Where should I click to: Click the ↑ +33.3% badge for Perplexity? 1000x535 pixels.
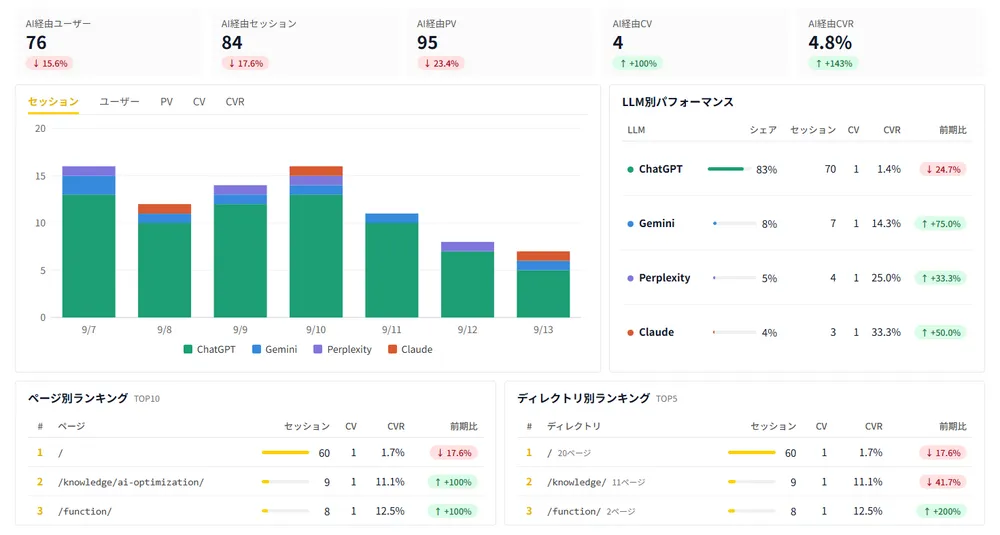click(x=941, y=278)
